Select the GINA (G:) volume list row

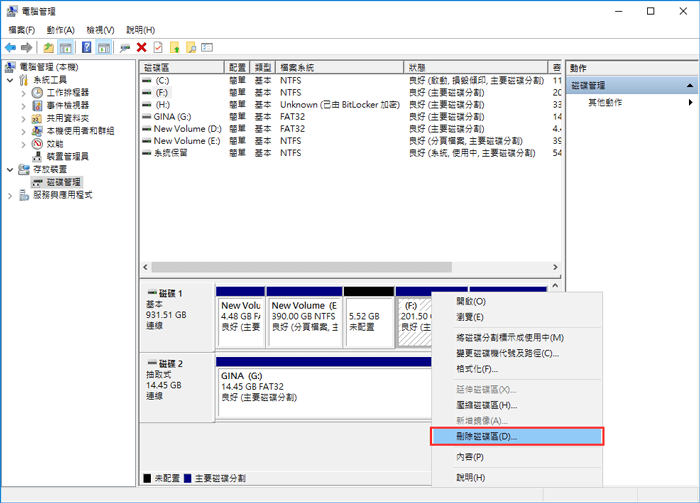click(x=350, y=117)
